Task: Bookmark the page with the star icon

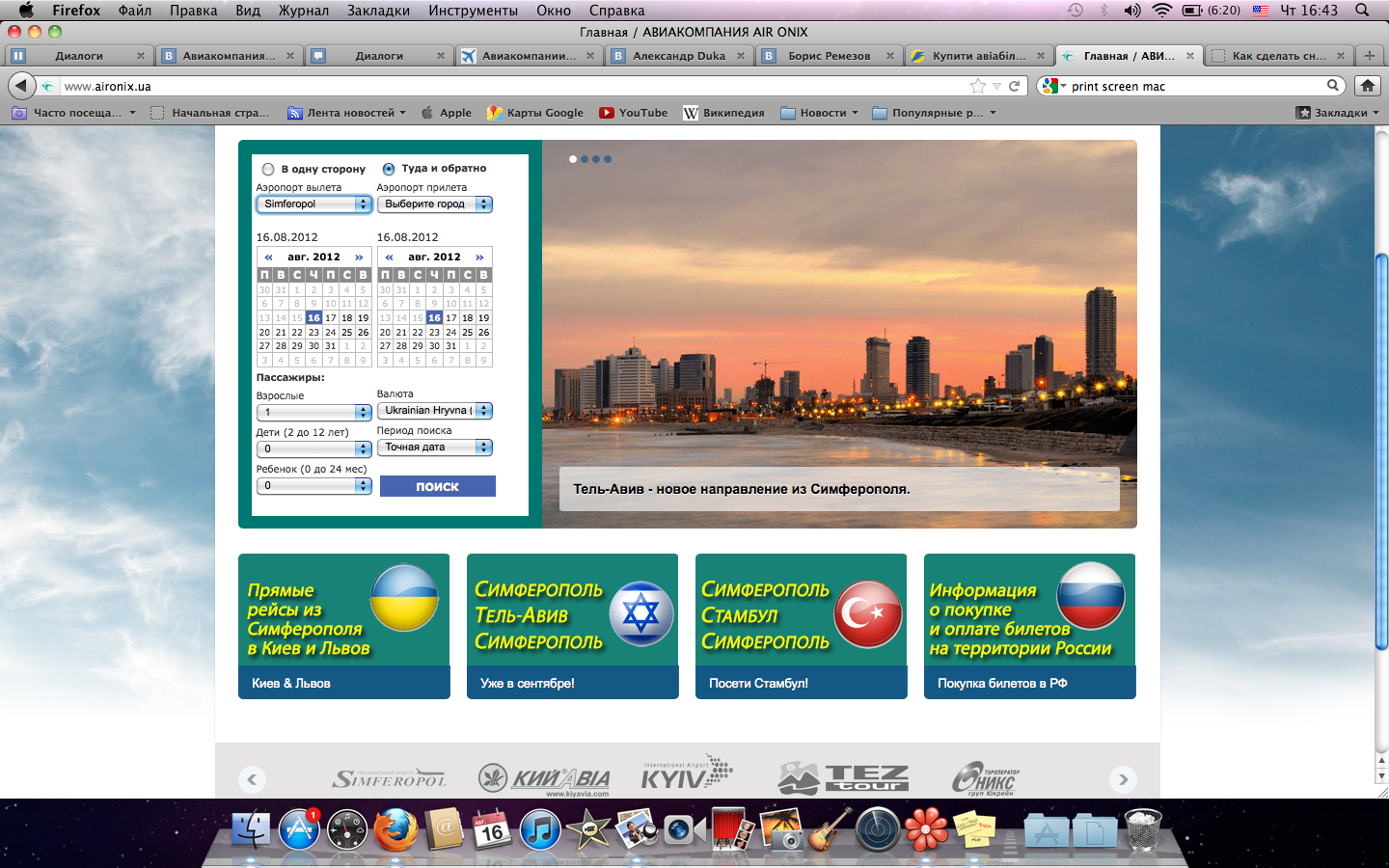Action: pyautogui.click(x=978, y=86)
